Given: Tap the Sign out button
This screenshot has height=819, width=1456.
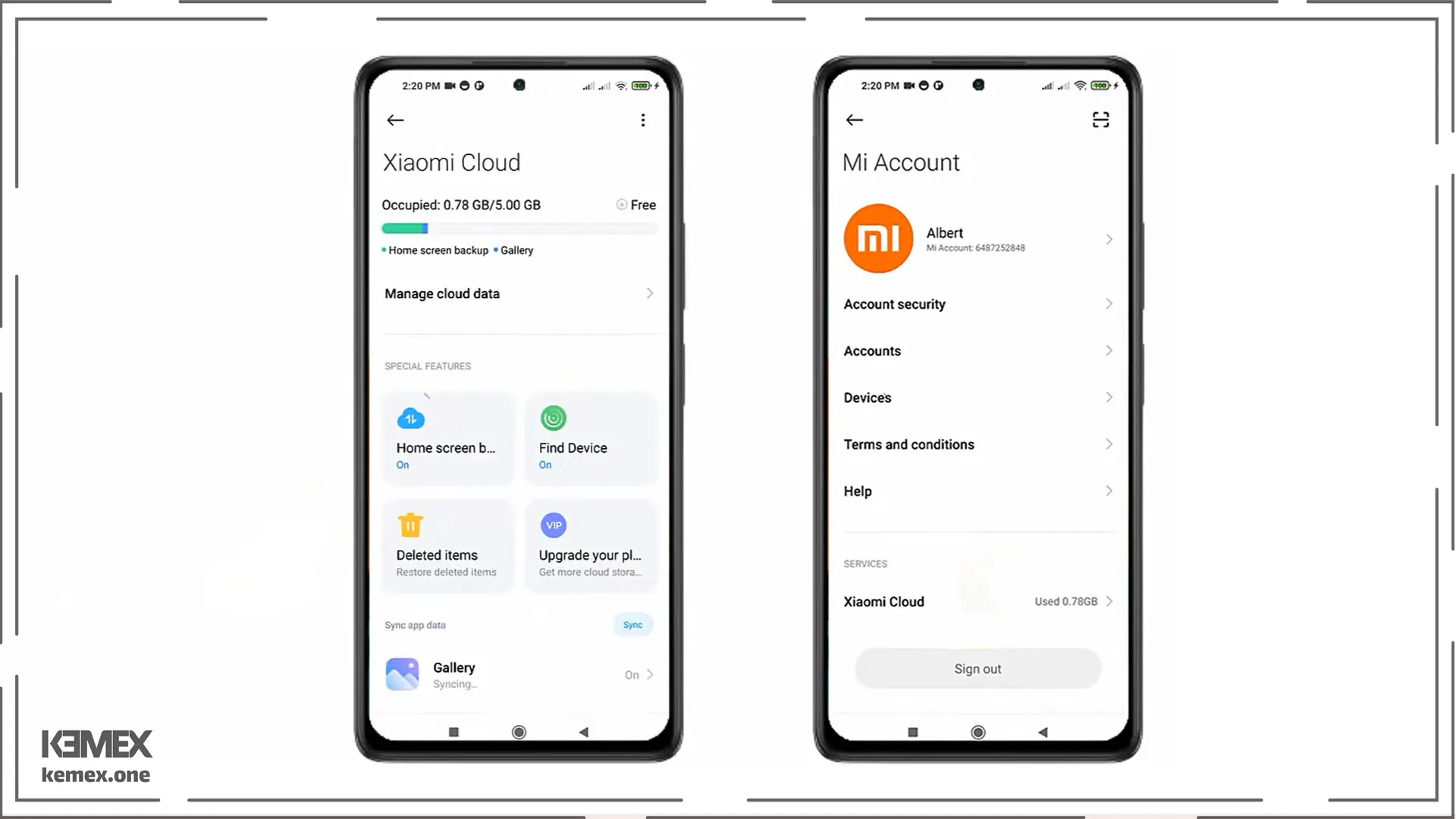Looking at the screenshot, I should (977, 668).
